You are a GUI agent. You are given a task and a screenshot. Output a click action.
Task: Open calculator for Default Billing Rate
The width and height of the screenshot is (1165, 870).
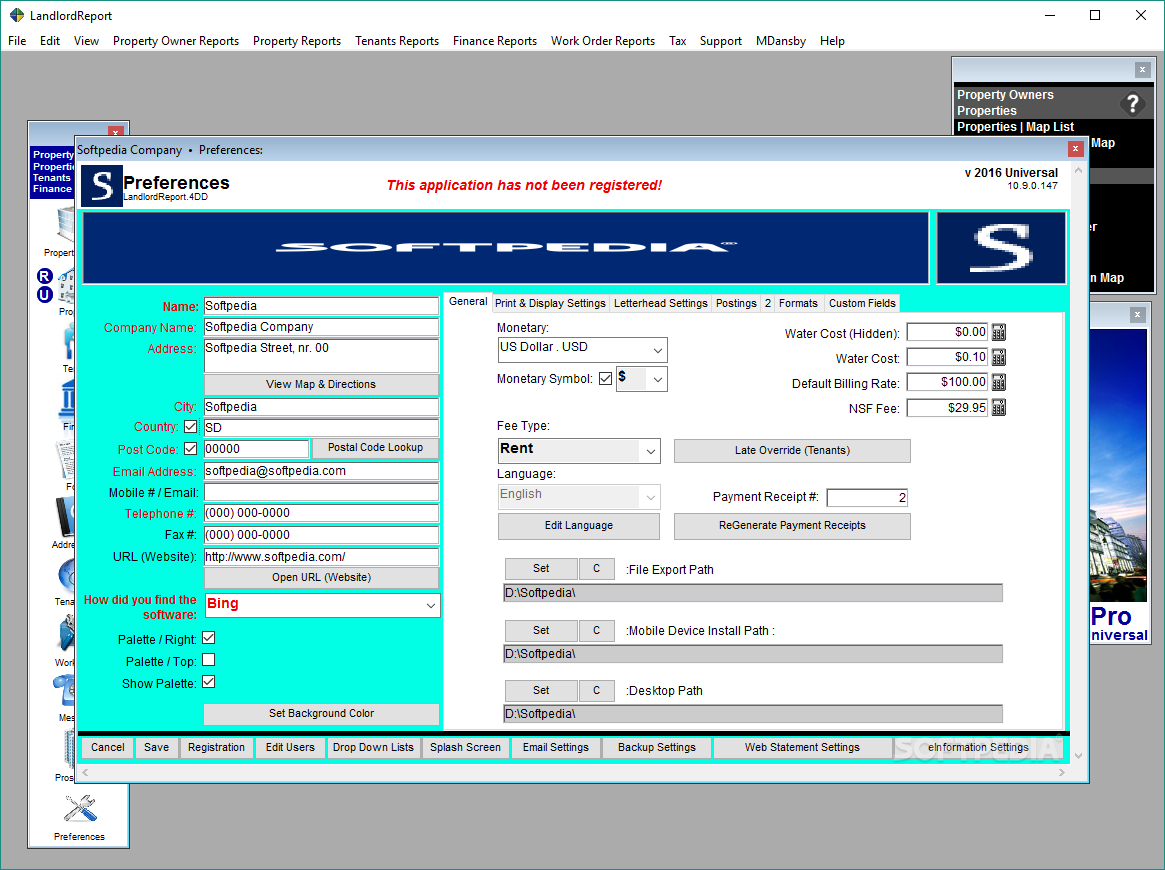[x=999, y=383]
